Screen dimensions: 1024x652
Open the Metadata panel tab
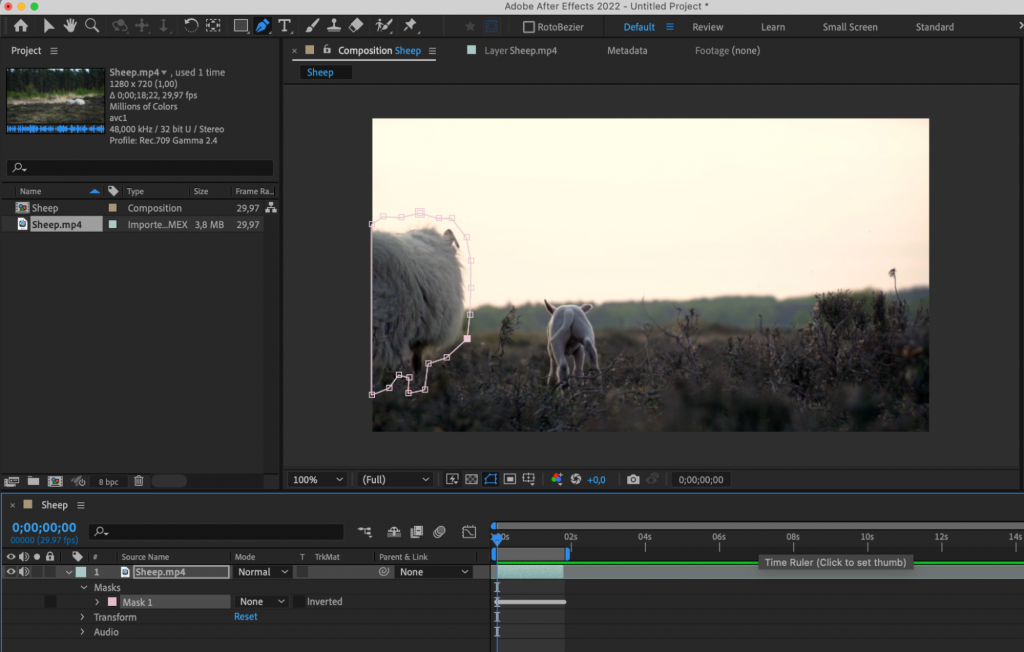click(x=628, y=50)
